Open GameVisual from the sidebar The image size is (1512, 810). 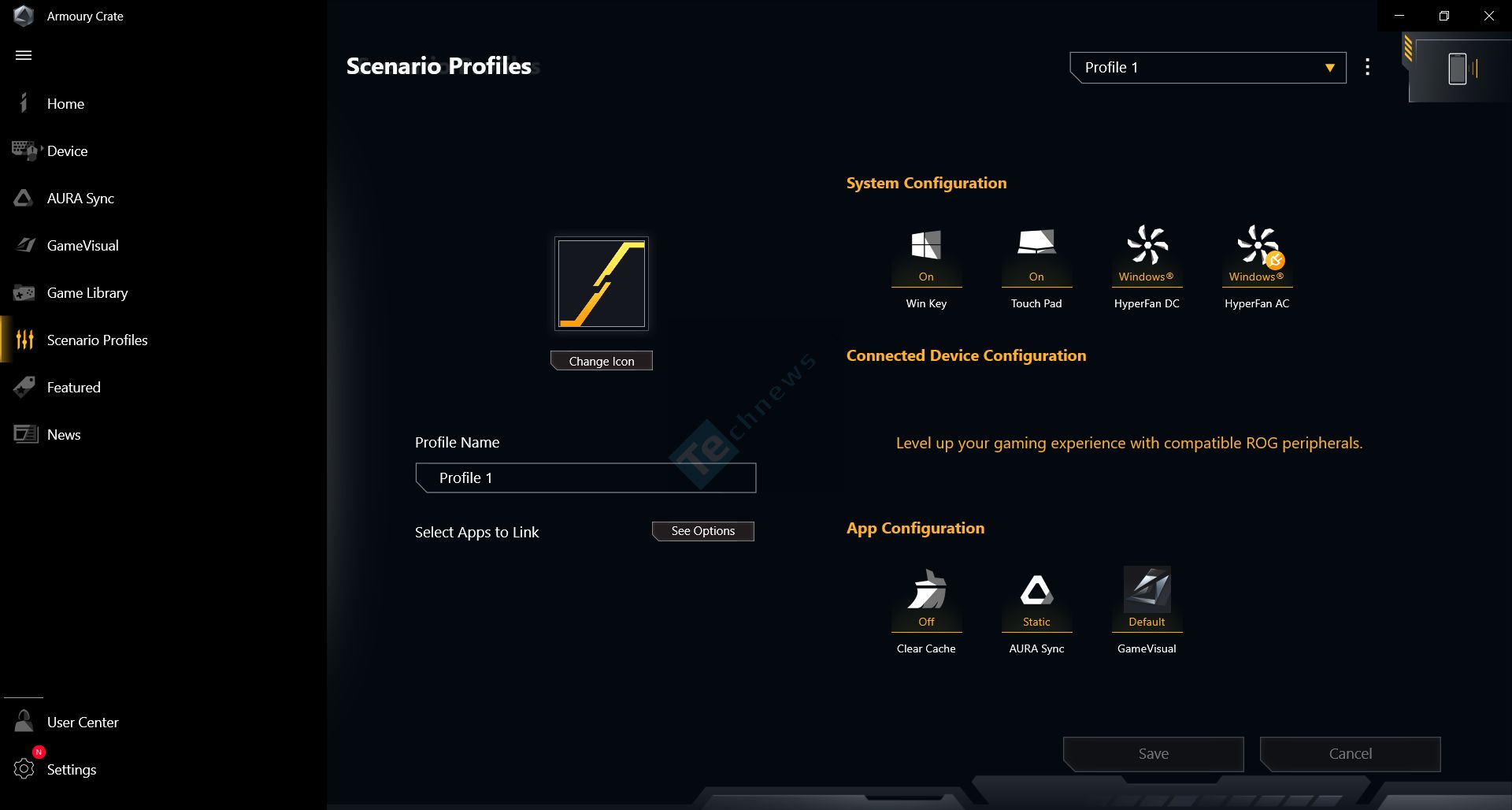coord(83,245)
